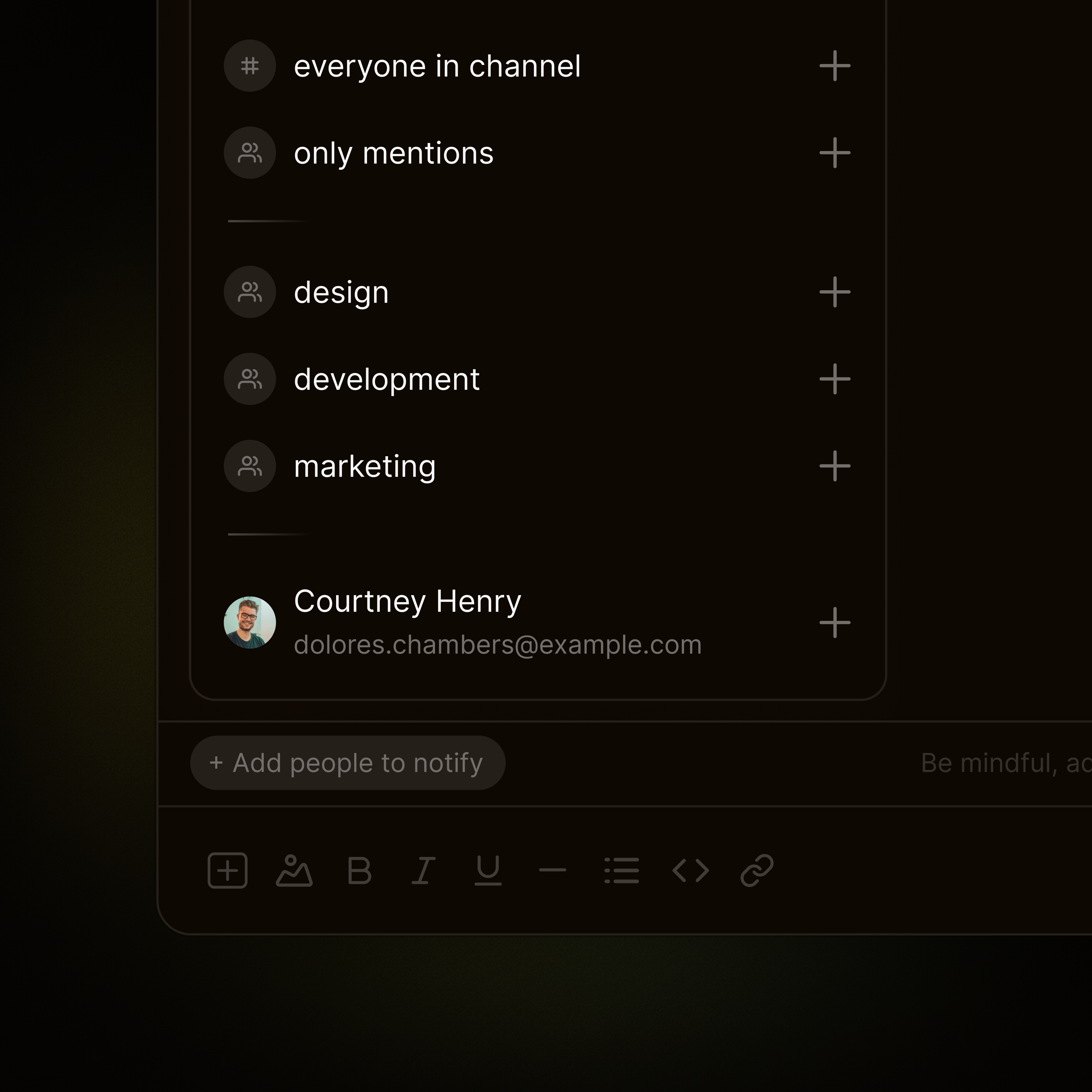Viewport: 1092px width, 1092px height.
Task: Open Add people to notify button
Action: click(x=347, y=763)
